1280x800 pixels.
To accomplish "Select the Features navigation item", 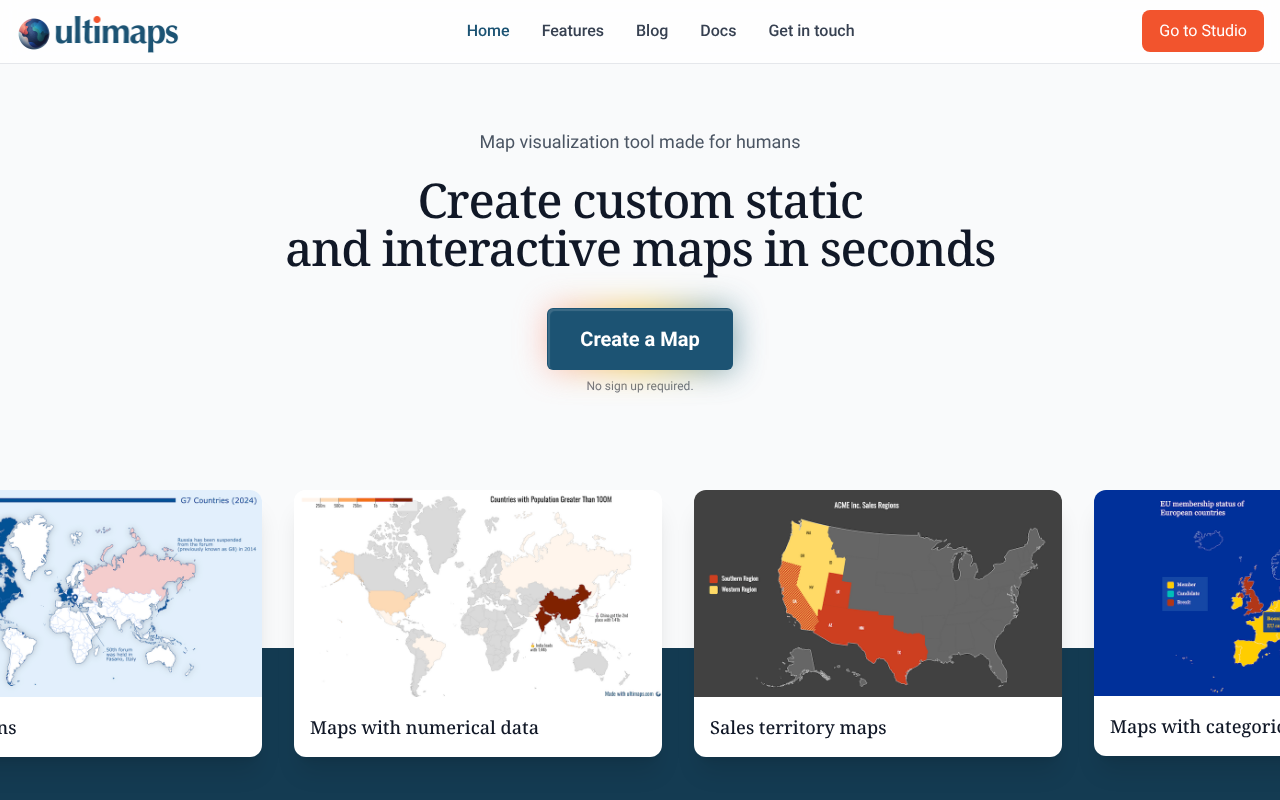I will point(572,31).
